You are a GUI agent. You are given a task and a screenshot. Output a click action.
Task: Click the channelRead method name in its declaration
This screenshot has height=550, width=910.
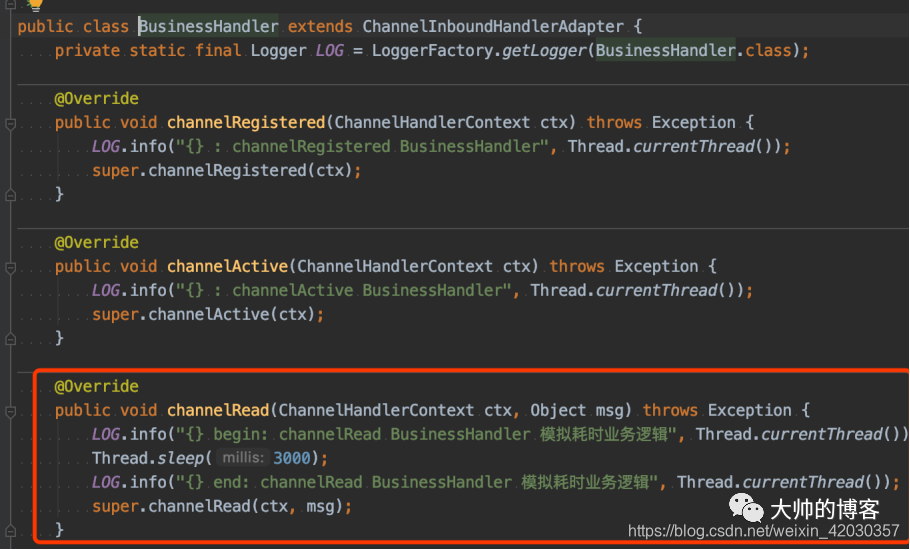click(x=218, y=410)
